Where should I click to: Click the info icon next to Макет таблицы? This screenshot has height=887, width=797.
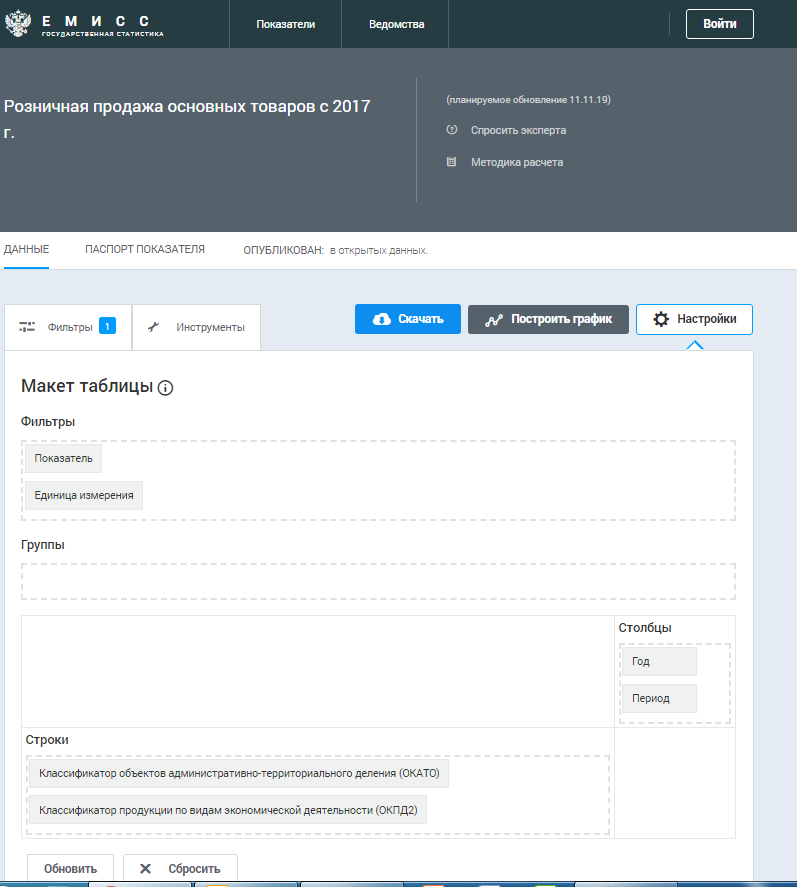[x=166, y=388]
